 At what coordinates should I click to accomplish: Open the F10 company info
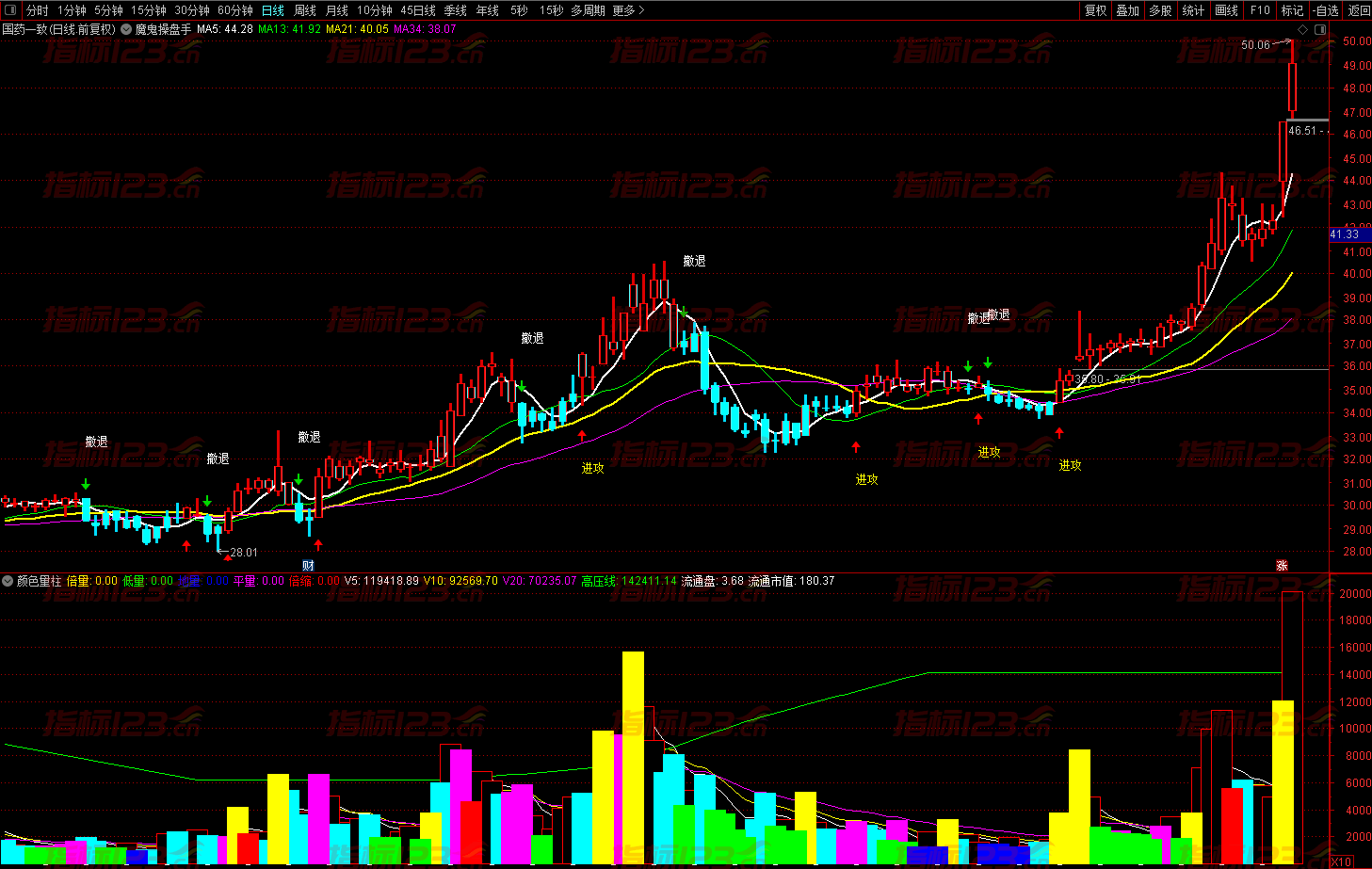[x=1260, y=10]
